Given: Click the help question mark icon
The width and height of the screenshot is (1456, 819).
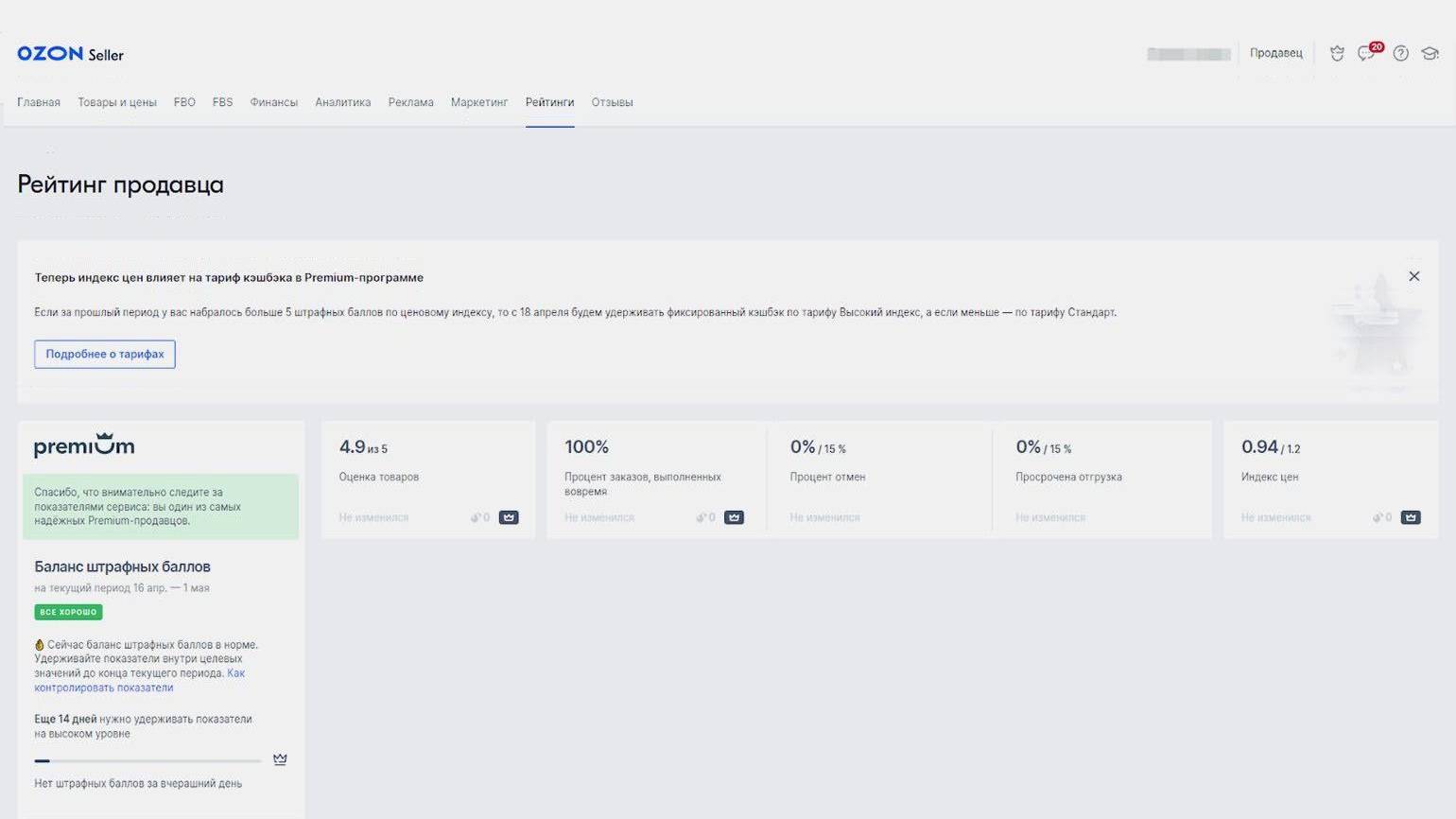Looking at the screenshot, I should coord(1401,54).
